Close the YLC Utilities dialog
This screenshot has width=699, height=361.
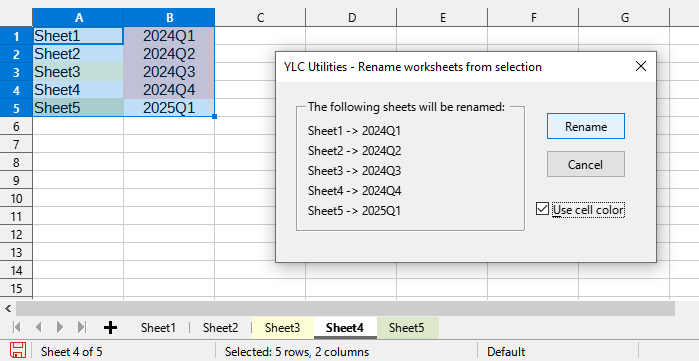pyautogui.click(x=641, y=66)
